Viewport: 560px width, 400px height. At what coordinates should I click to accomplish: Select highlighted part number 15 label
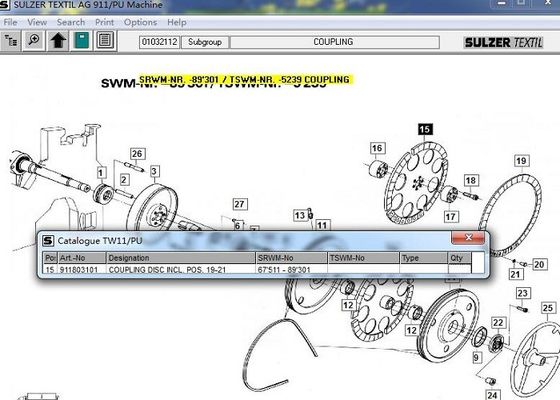pyautogui.click(x=425, y=129)
